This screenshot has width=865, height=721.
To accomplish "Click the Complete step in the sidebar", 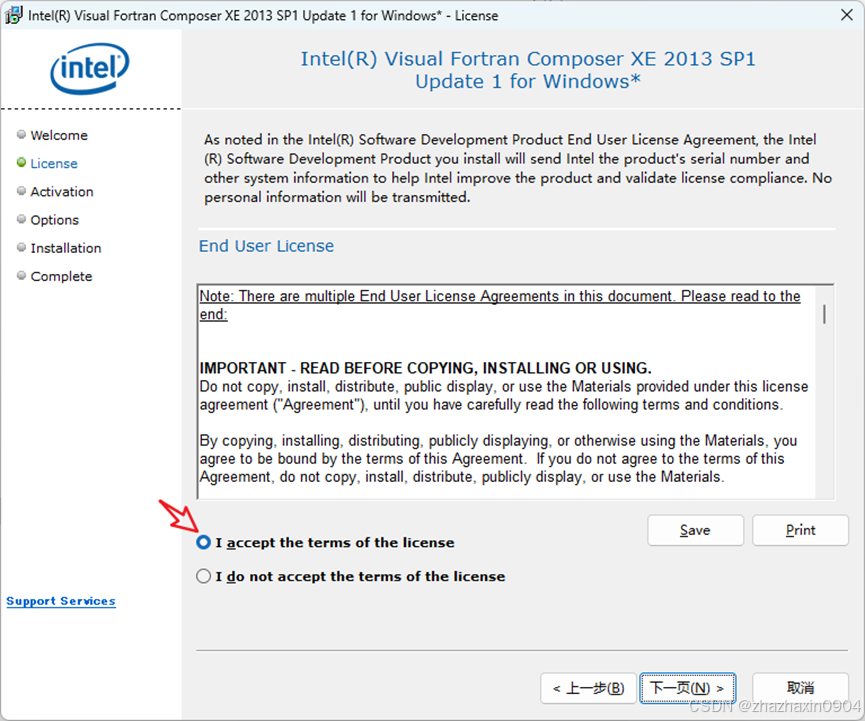I will tap(61, 276).
